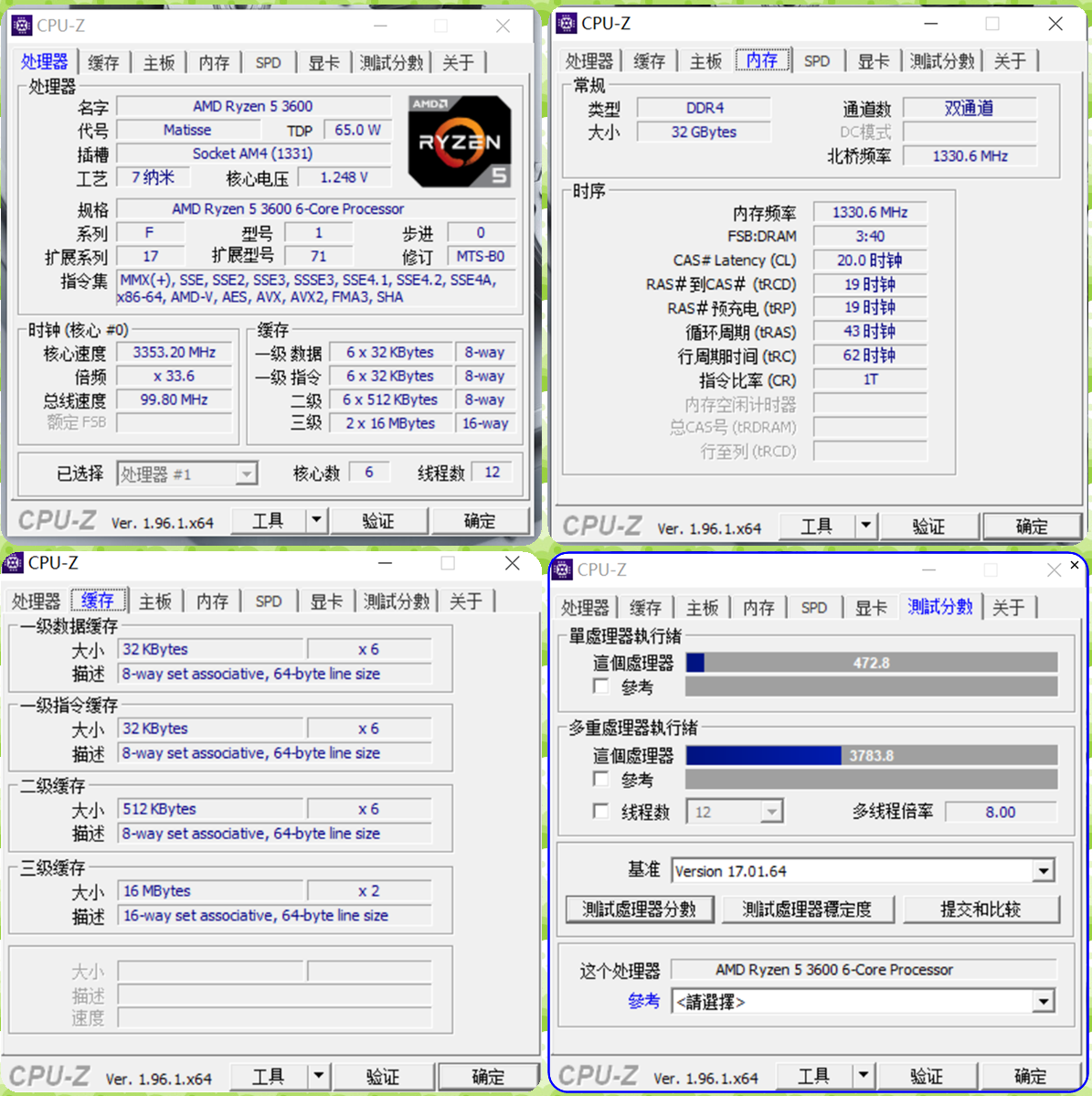This screenshot has height=1096, width=1092.
Task: Expand 工具 arrow in the processor window
Action: (317, 520)
